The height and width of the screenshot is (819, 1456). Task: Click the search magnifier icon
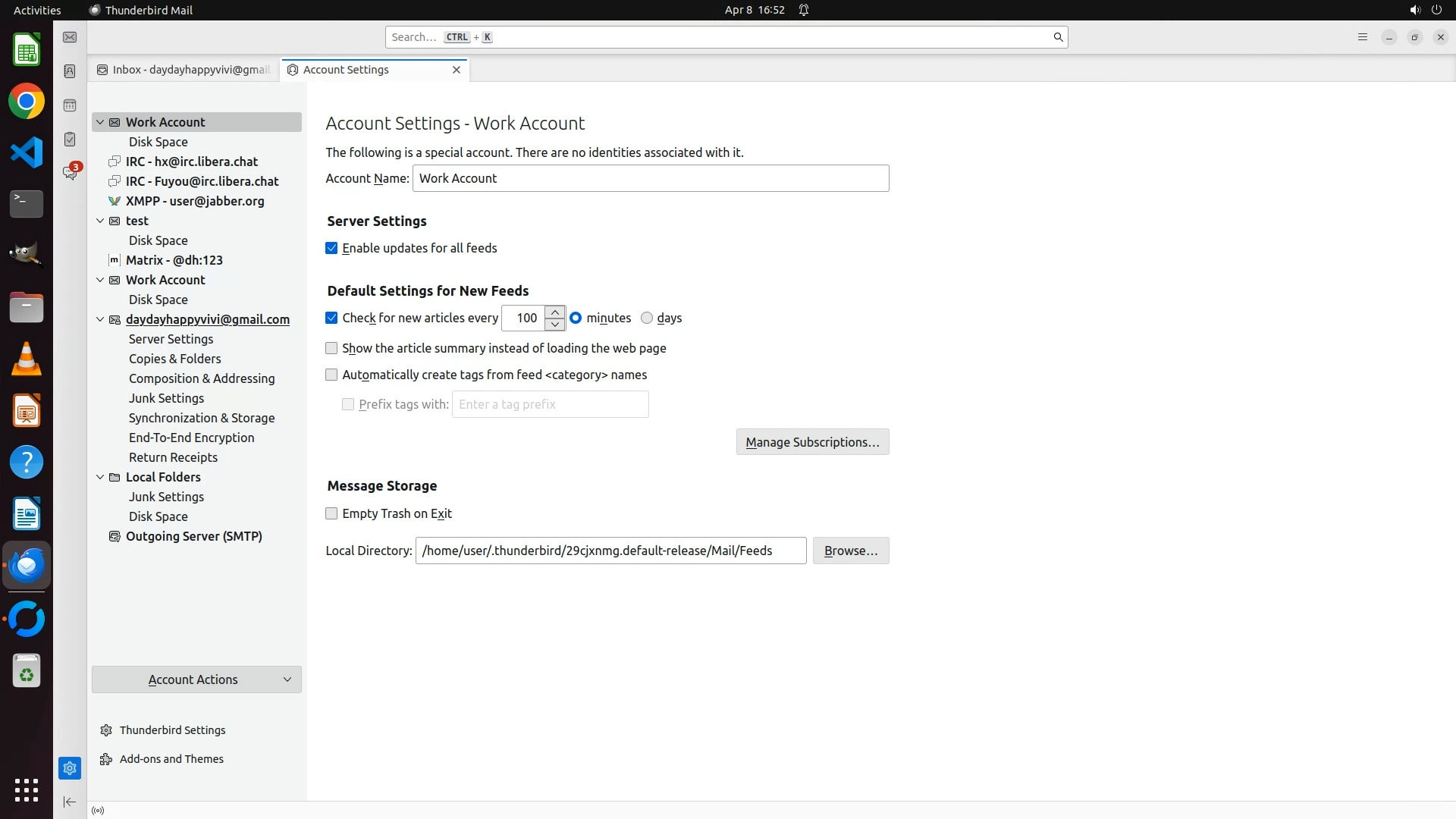[x=1058, y=37]
